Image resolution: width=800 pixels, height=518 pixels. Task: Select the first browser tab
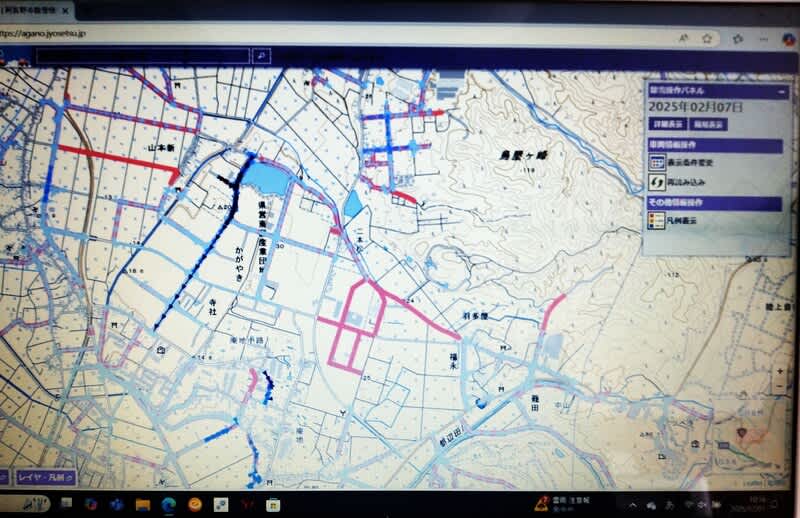coord(36,10)
